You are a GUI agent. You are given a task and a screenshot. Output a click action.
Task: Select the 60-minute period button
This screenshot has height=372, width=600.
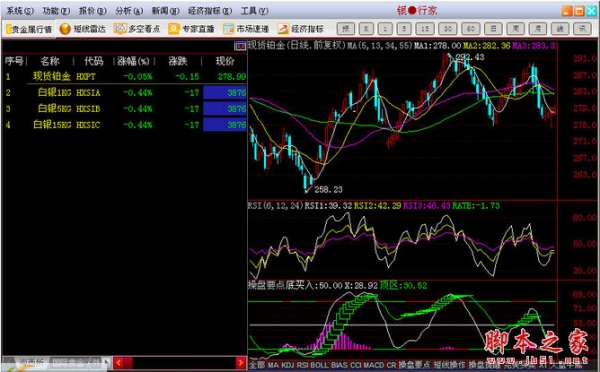coord(471,29)
